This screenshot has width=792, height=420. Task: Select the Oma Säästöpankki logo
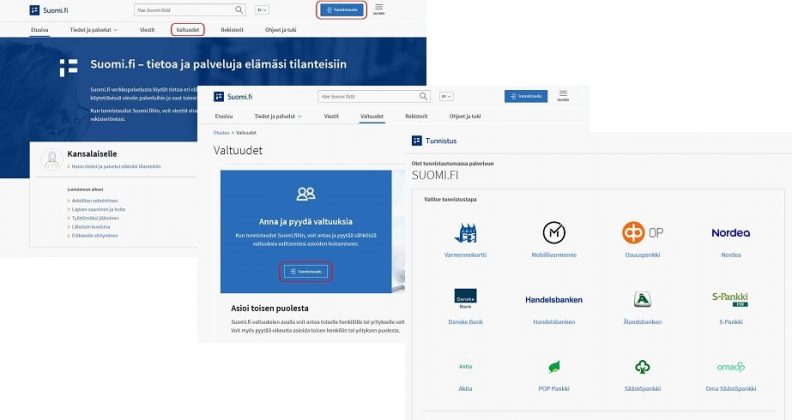730,367
